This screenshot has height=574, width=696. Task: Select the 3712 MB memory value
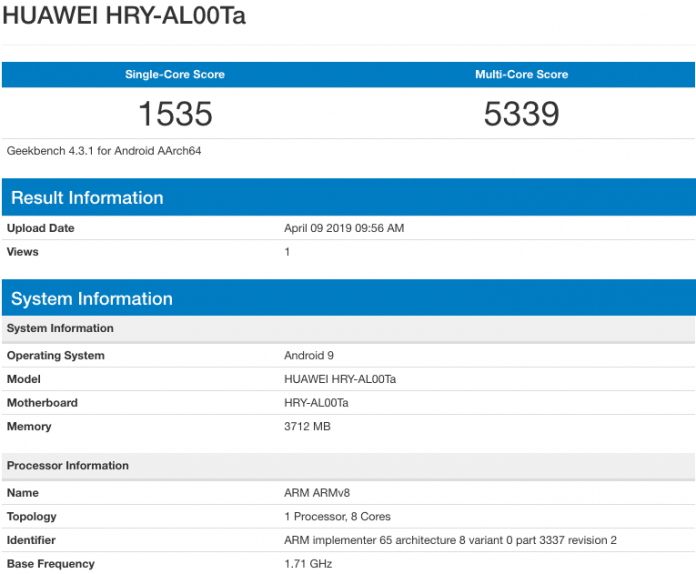[x=307, y=427]
